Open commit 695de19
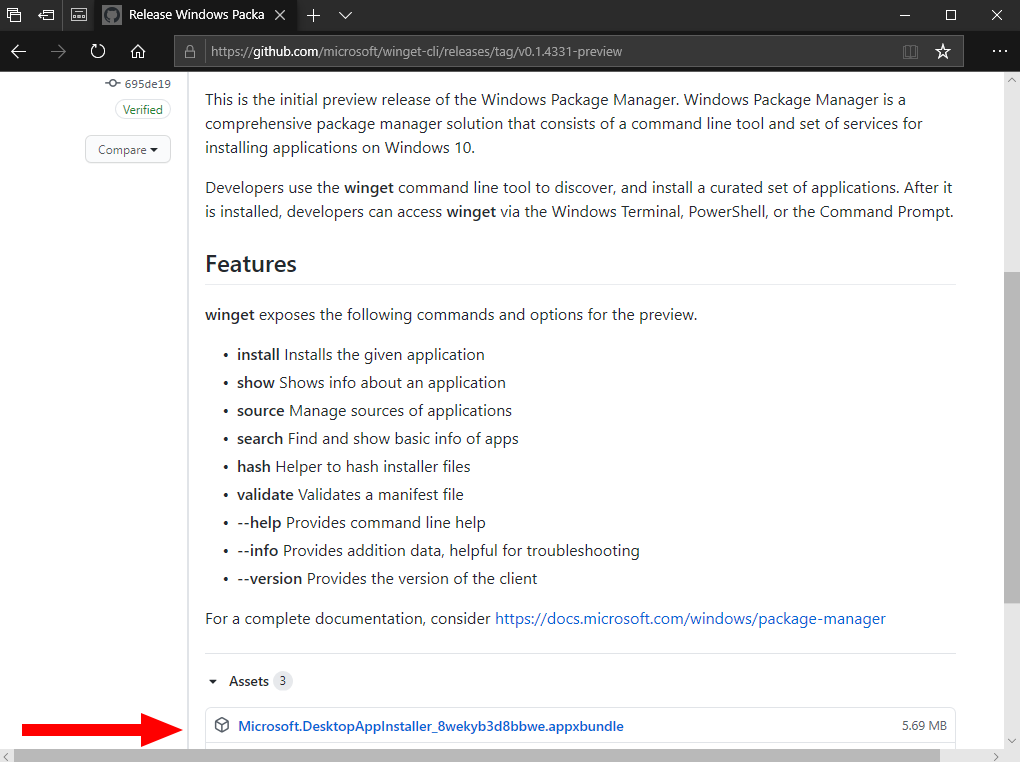This screenshot has height=762, width=1020. point(147,84)
